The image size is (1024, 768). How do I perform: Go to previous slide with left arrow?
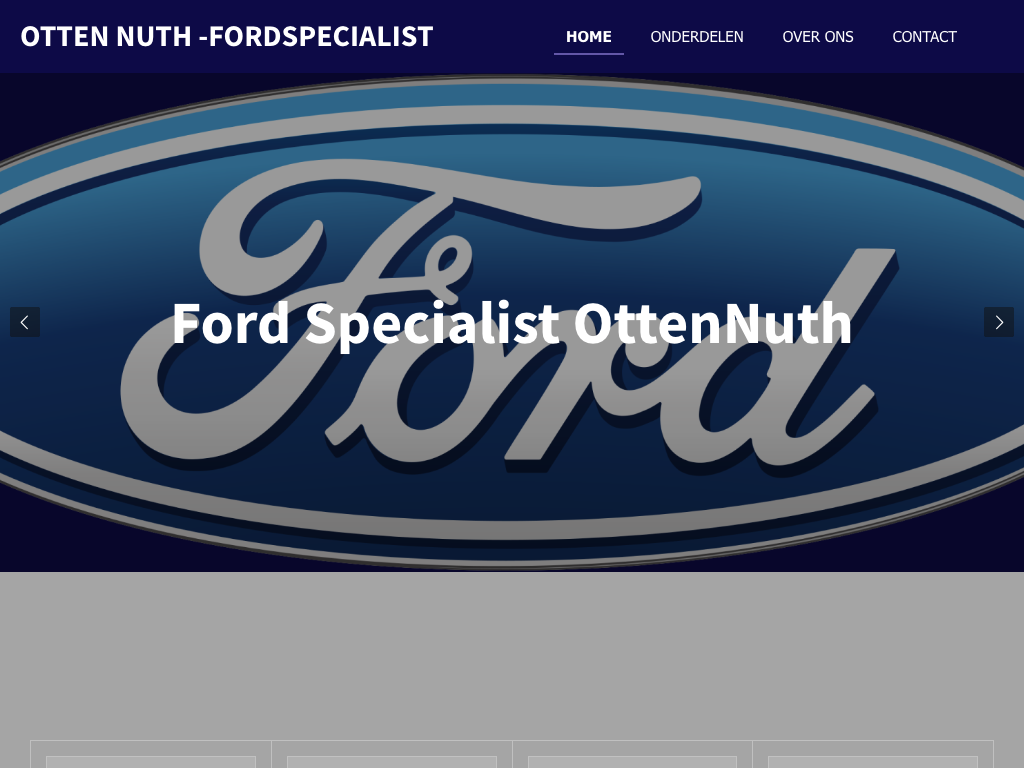point(25,322)
